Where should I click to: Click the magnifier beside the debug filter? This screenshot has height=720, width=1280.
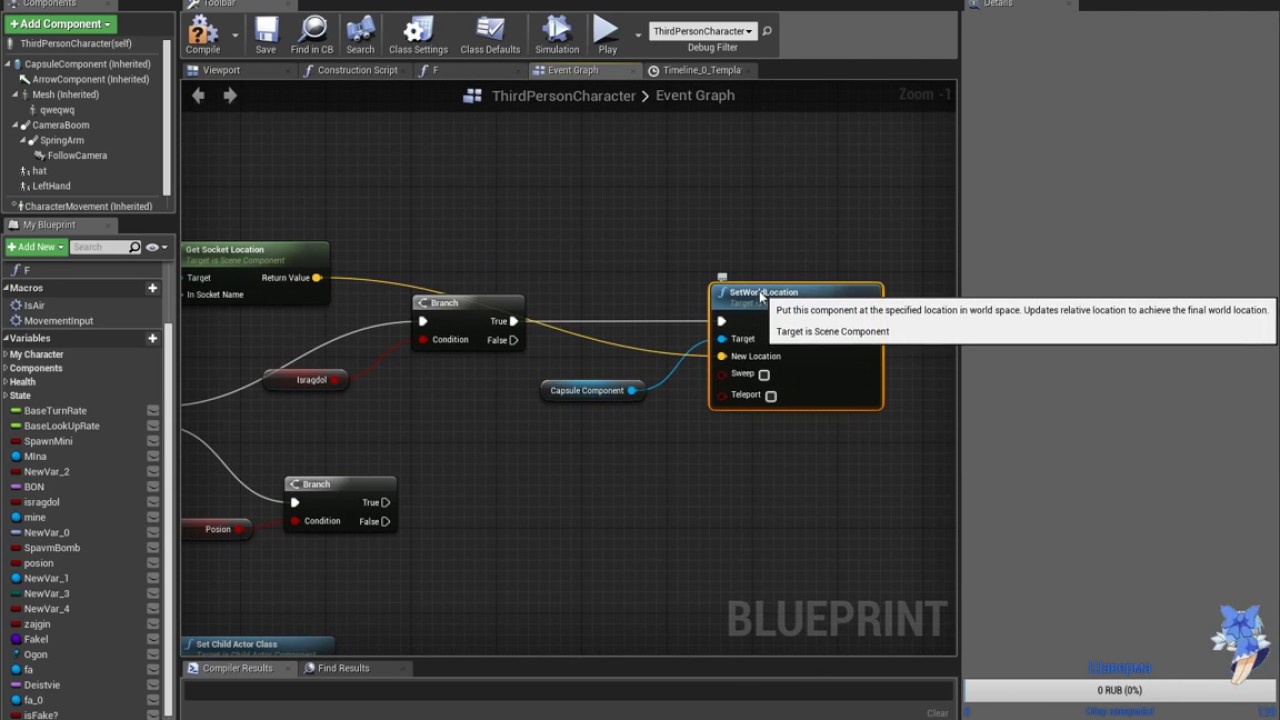(x=767, y=31)
